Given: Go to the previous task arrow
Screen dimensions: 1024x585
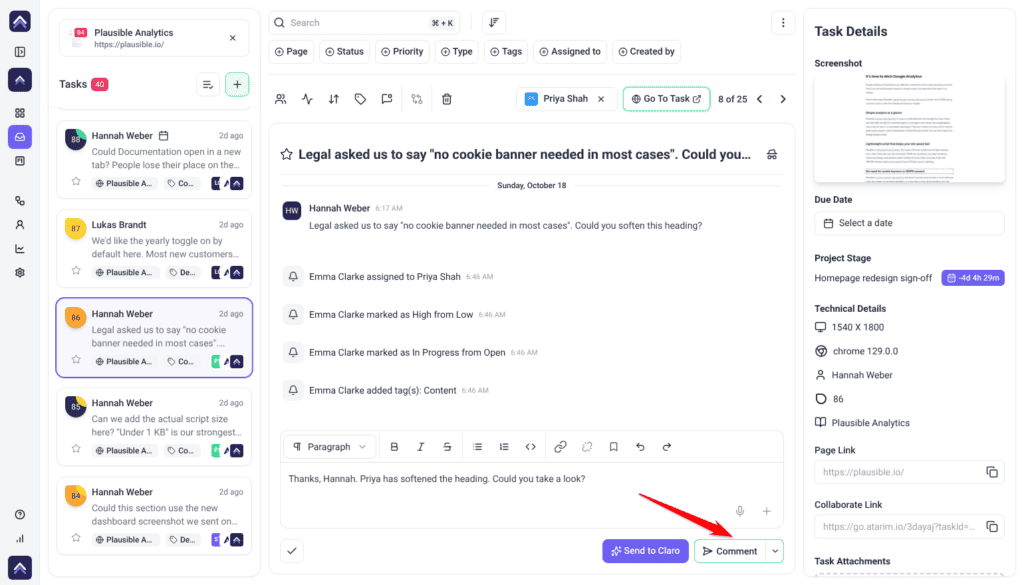Looking at the screenshot, I should tap(760, 99).
